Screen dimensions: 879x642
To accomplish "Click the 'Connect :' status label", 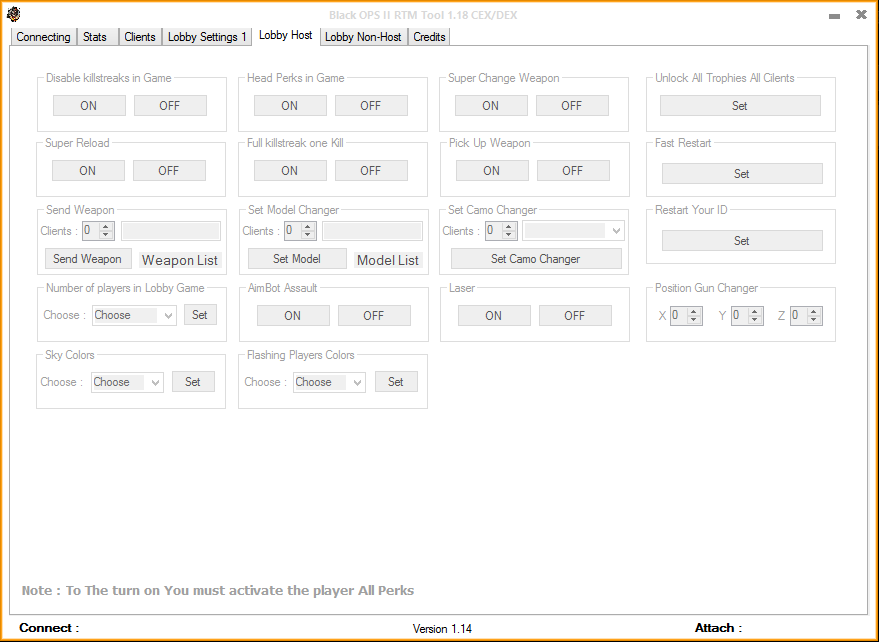I will pyautogui.click(x=49, y=628).
